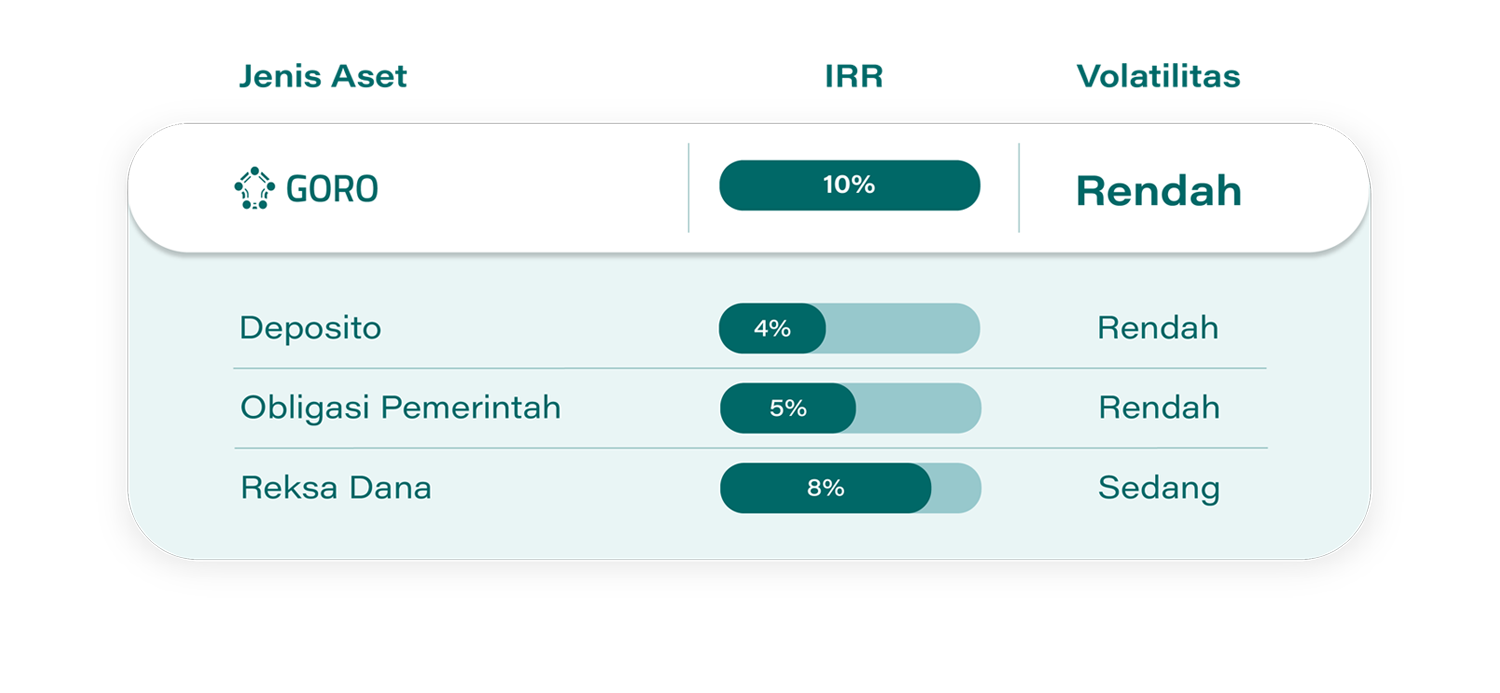Open the cut-off header tab above GORO logo

pyautogui.click(x=323, y=80)
